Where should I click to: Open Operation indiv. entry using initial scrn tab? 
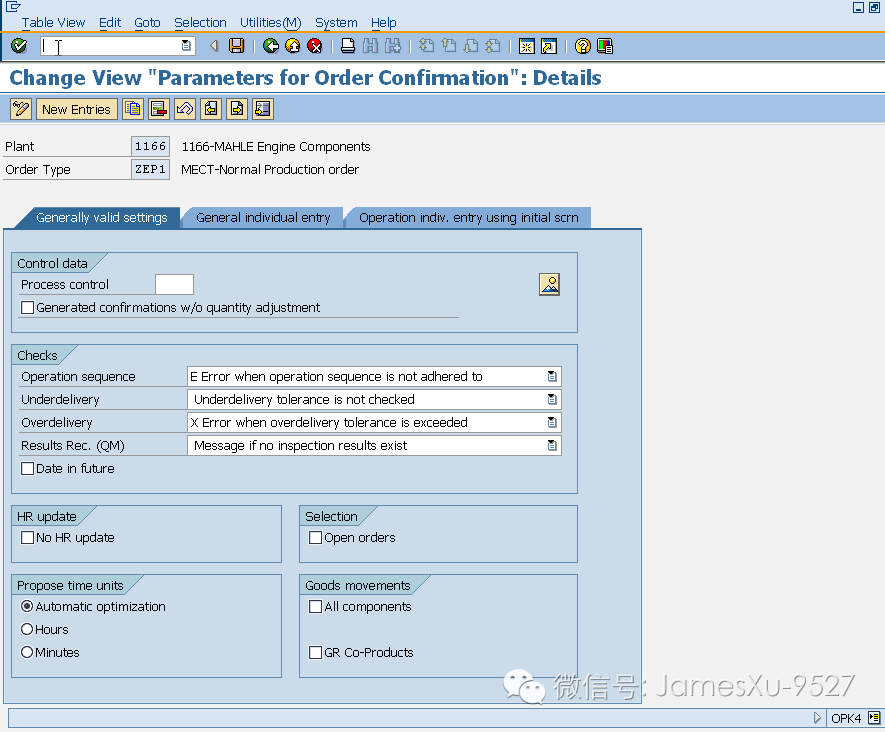point(468,218)
